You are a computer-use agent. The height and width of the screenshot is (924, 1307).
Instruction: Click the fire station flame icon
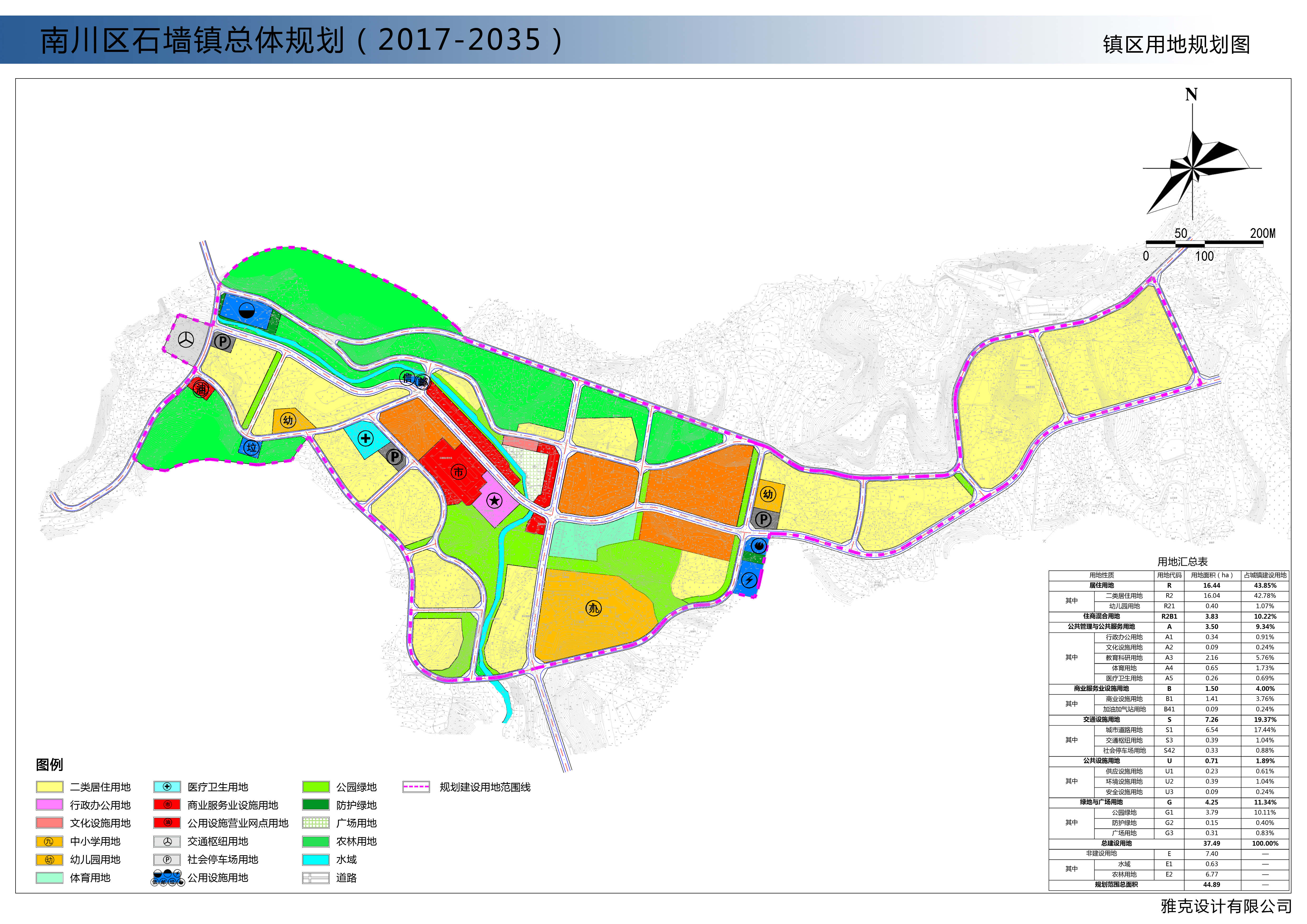758,546
